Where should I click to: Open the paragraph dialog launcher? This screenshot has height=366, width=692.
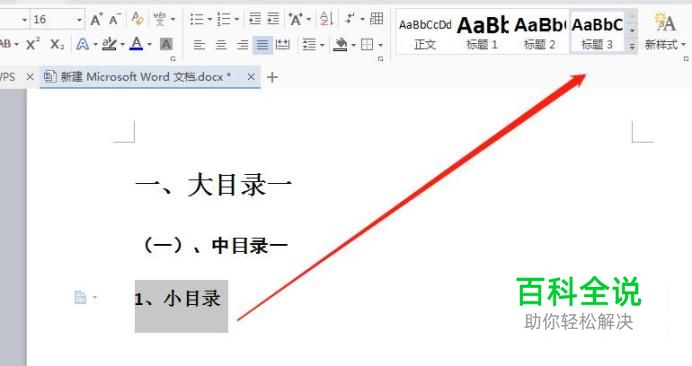380,58
